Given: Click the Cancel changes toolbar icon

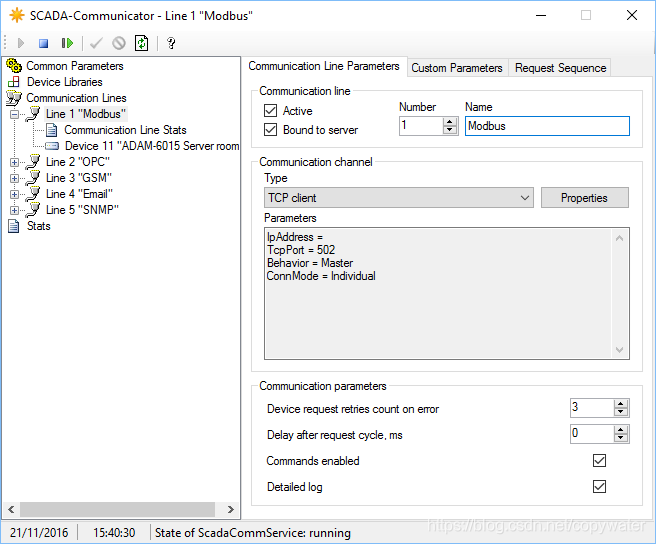Looking at the screenshot, I should tap(119, 43).
